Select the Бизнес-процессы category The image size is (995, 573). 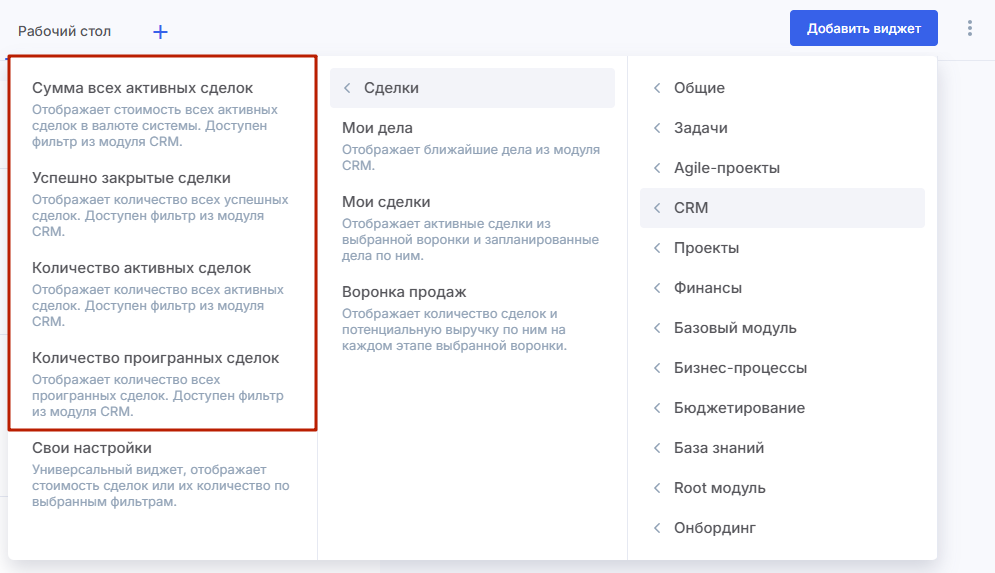[782, 367]
